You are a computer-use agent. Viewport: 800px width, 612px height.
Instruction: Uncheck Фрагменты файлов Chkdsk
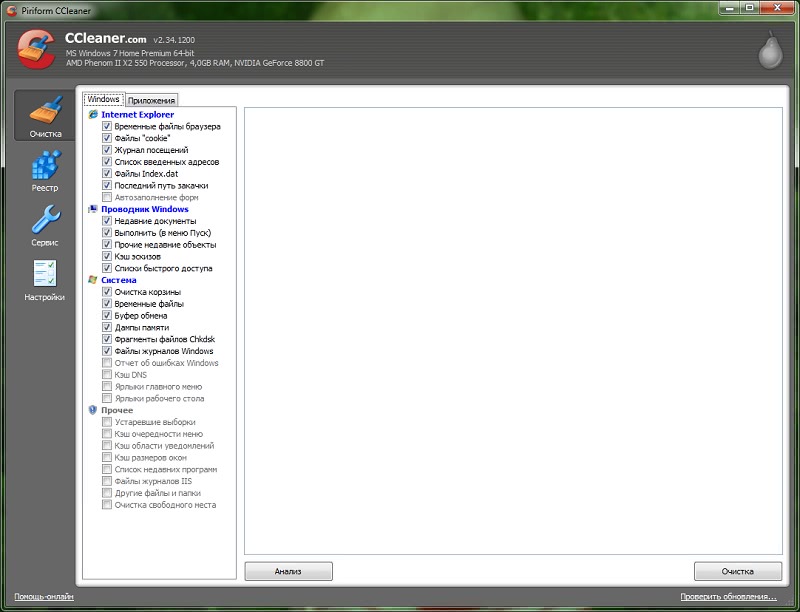[x=107, y=339]
